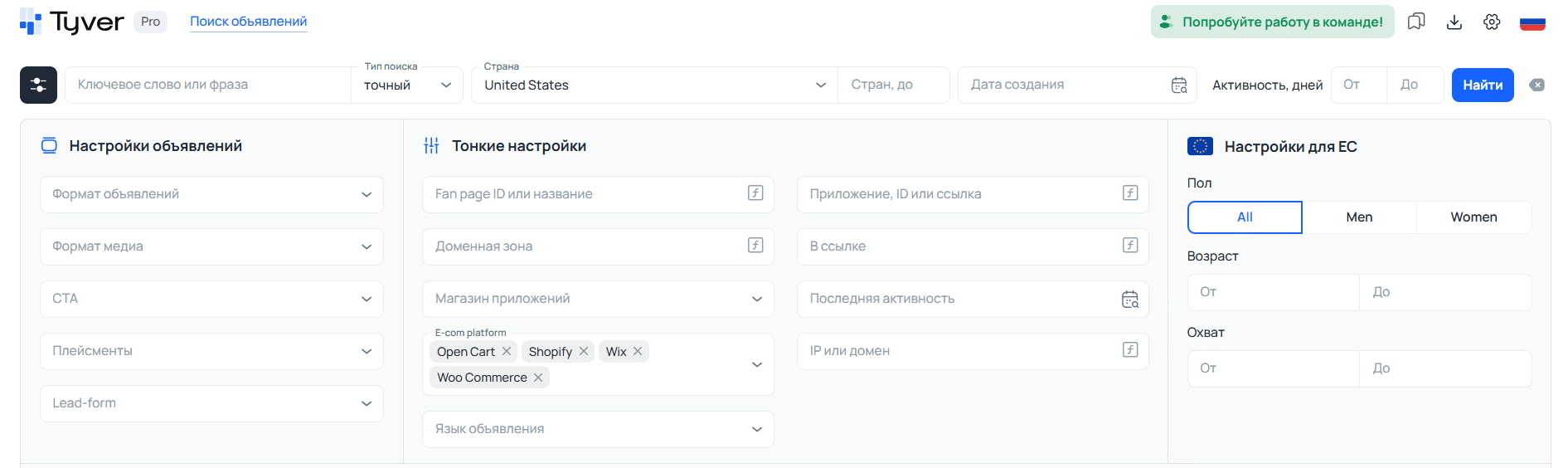Open calendar icon in Последняя активность field

click(1130, 299)
